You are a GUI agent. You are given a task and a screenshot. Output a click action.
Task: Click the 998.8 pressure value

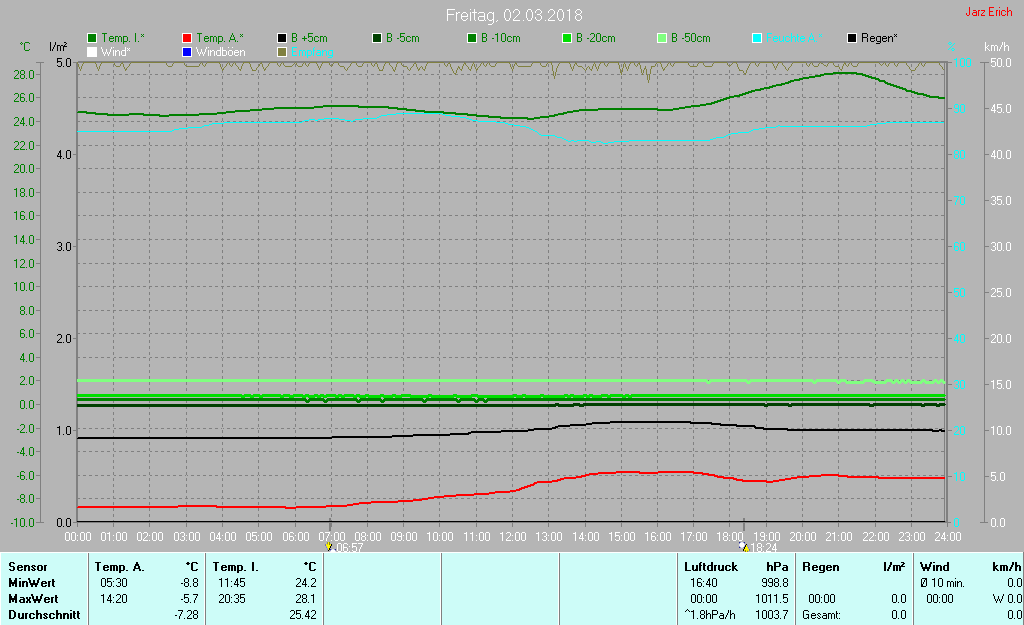775,583
